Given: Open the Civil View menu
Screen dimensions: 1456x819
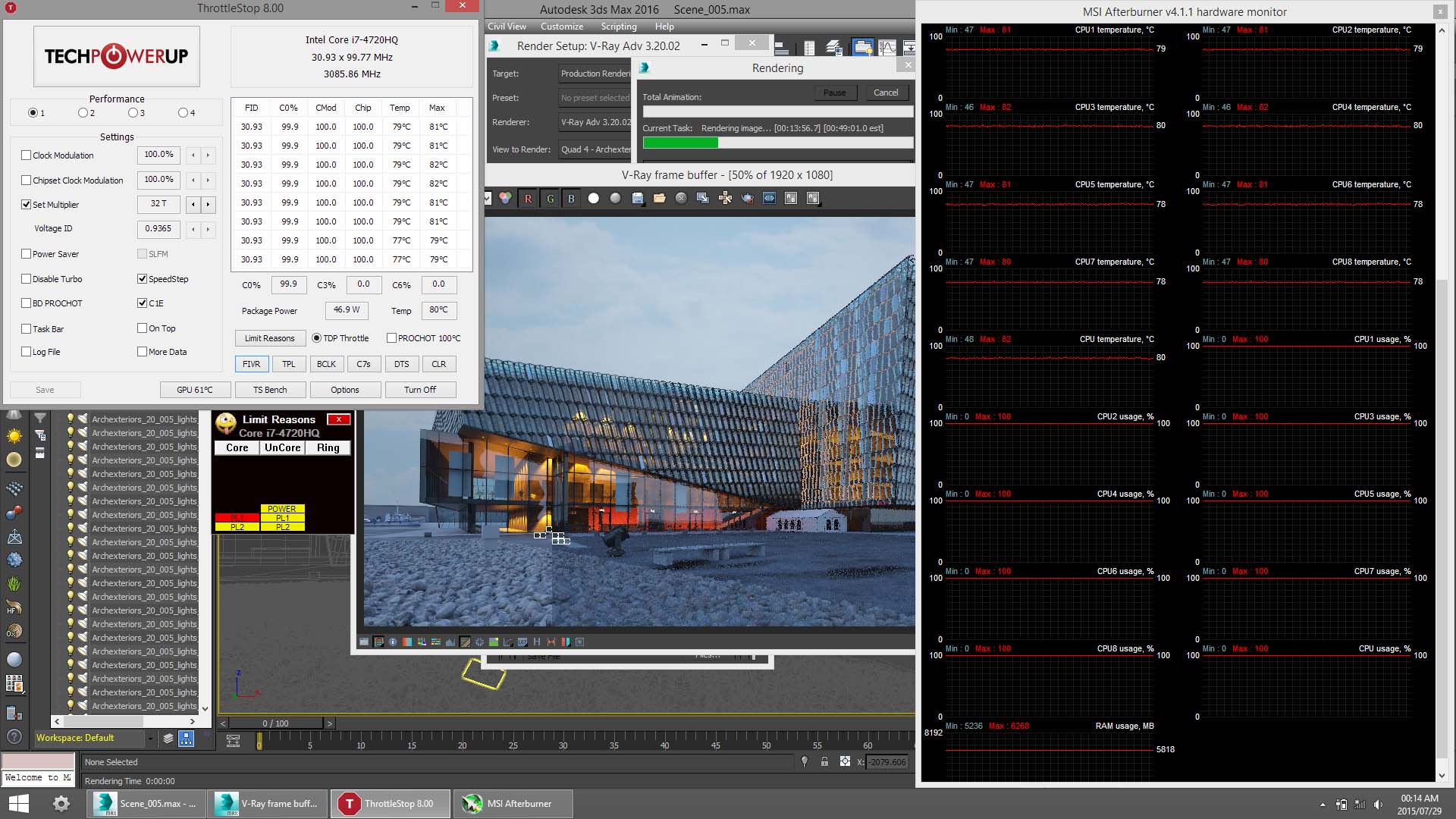Looking at the screenshot, I should 507,26.
